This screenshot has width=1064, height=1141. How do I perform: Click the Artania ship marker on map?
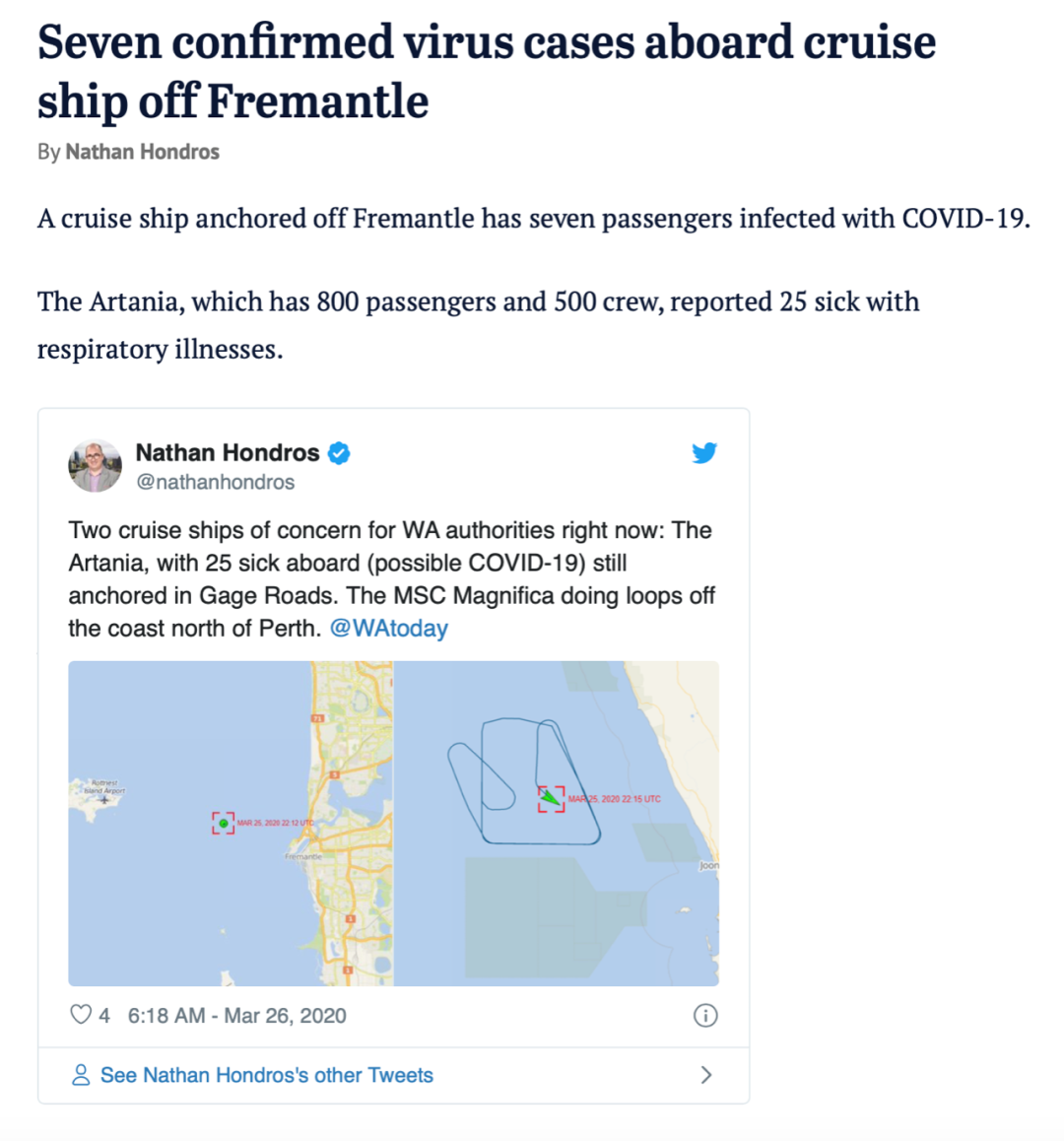(x=224, y=823)
